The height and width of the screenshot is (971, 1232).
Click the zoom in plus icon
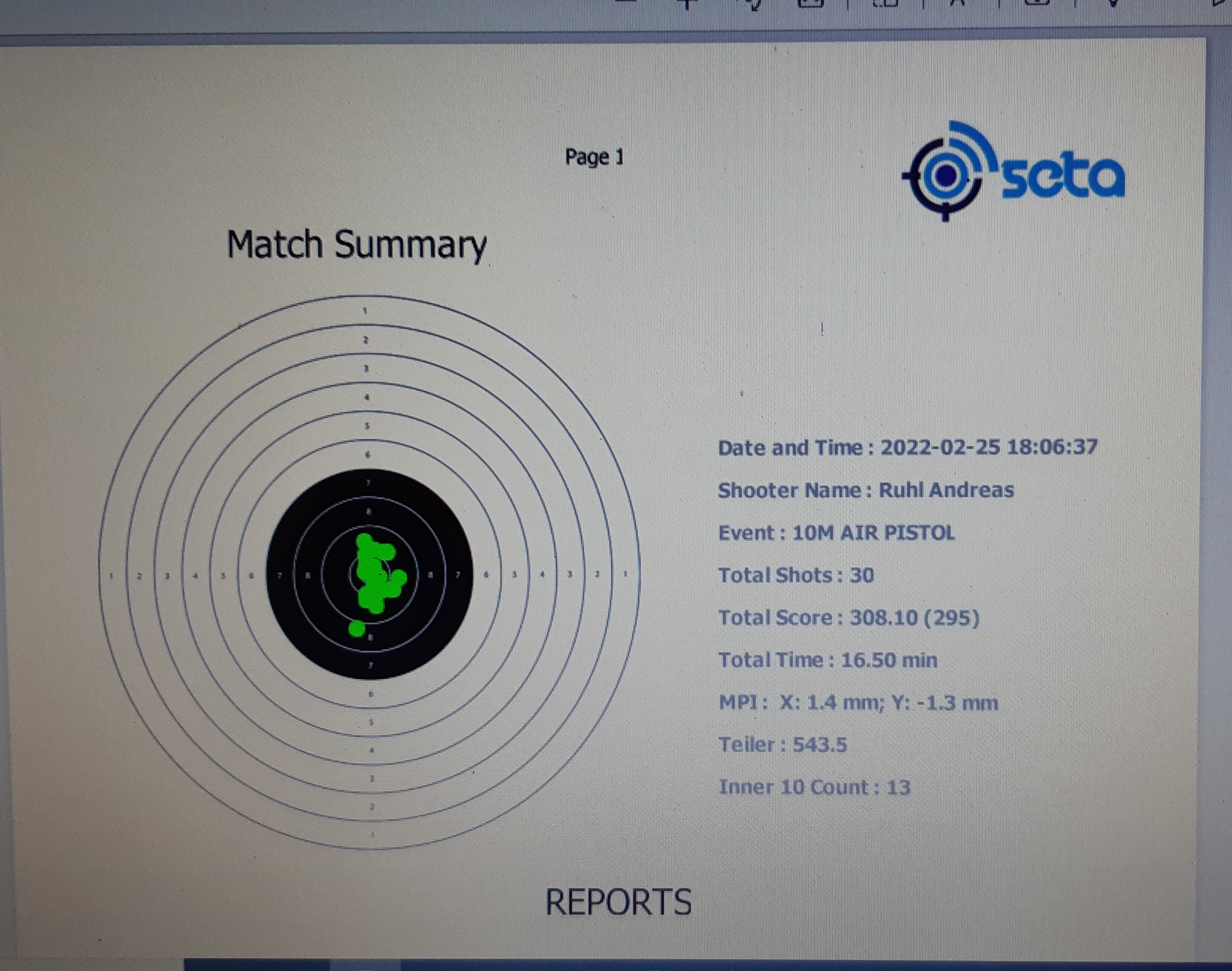687,3
